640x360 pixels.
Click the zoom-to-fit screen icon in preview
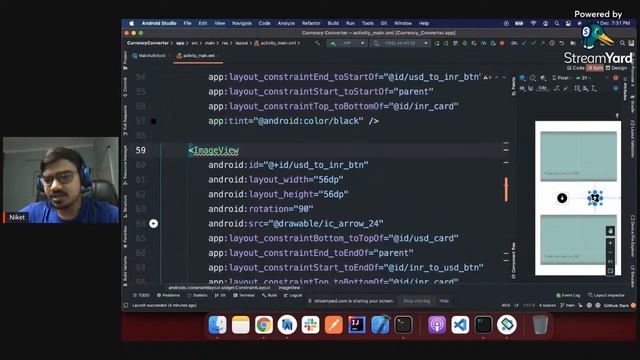click(x=610, y=270)
